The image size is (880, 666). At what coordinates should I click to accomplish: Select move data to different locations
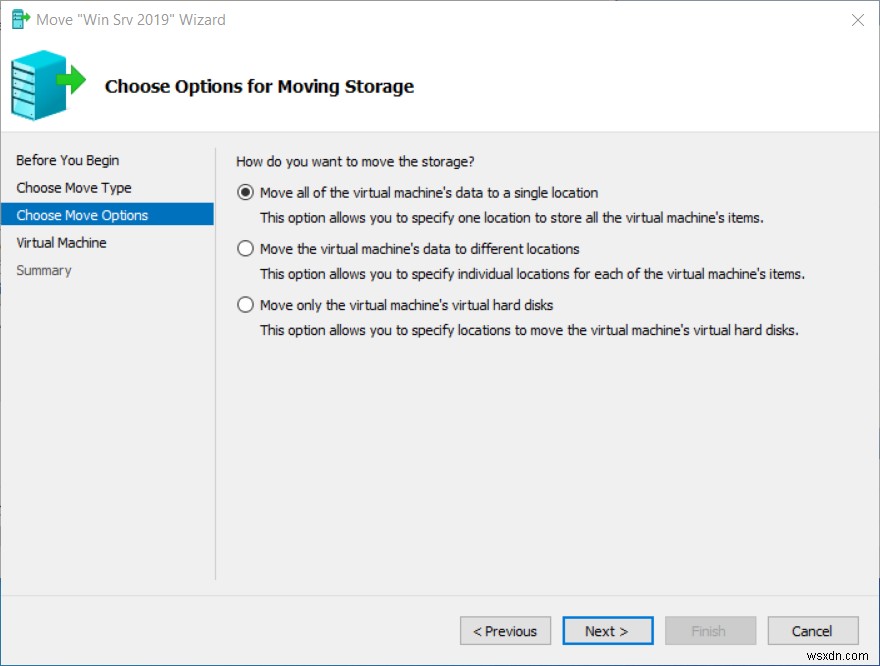click(245, 248)
